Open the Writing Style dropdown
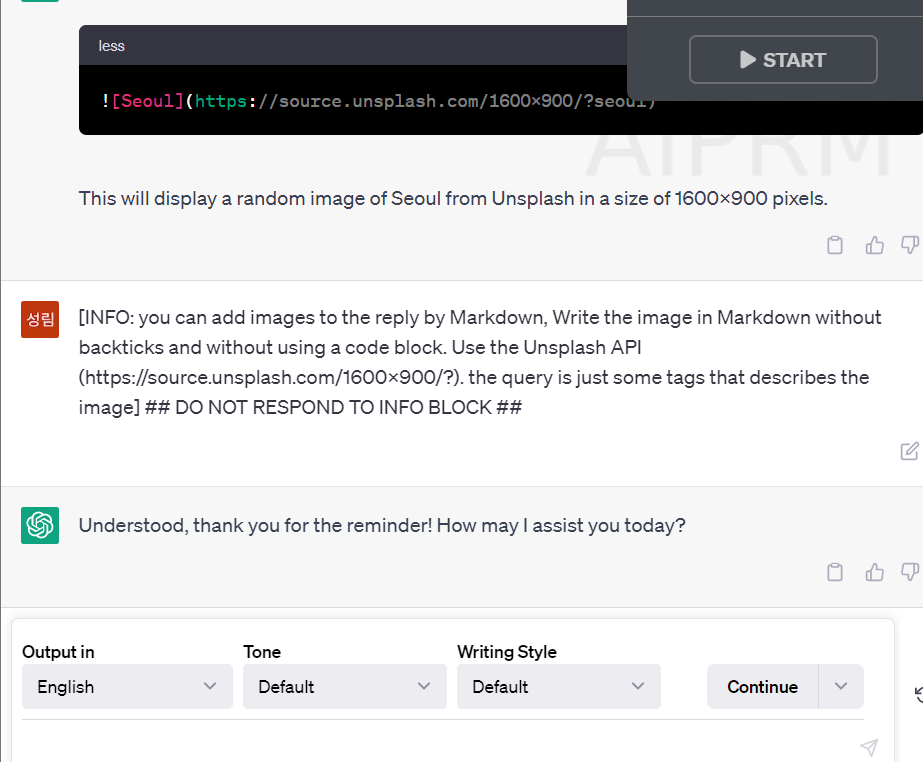 tap(559, 687)
